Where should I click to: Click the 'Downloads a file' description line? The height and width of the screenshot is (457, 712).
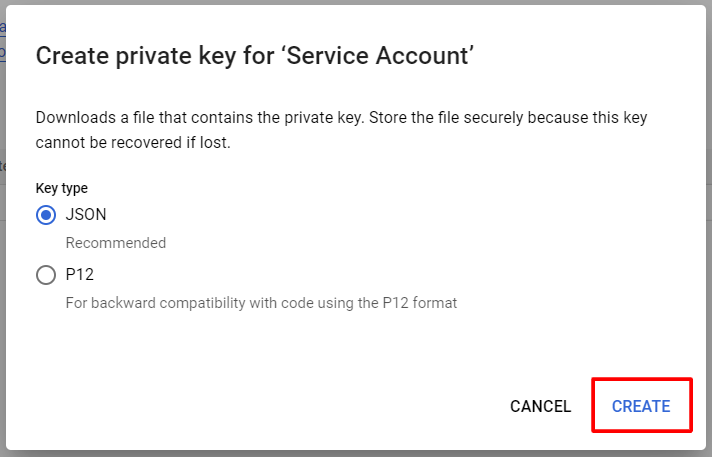click(x=341, y=118)
